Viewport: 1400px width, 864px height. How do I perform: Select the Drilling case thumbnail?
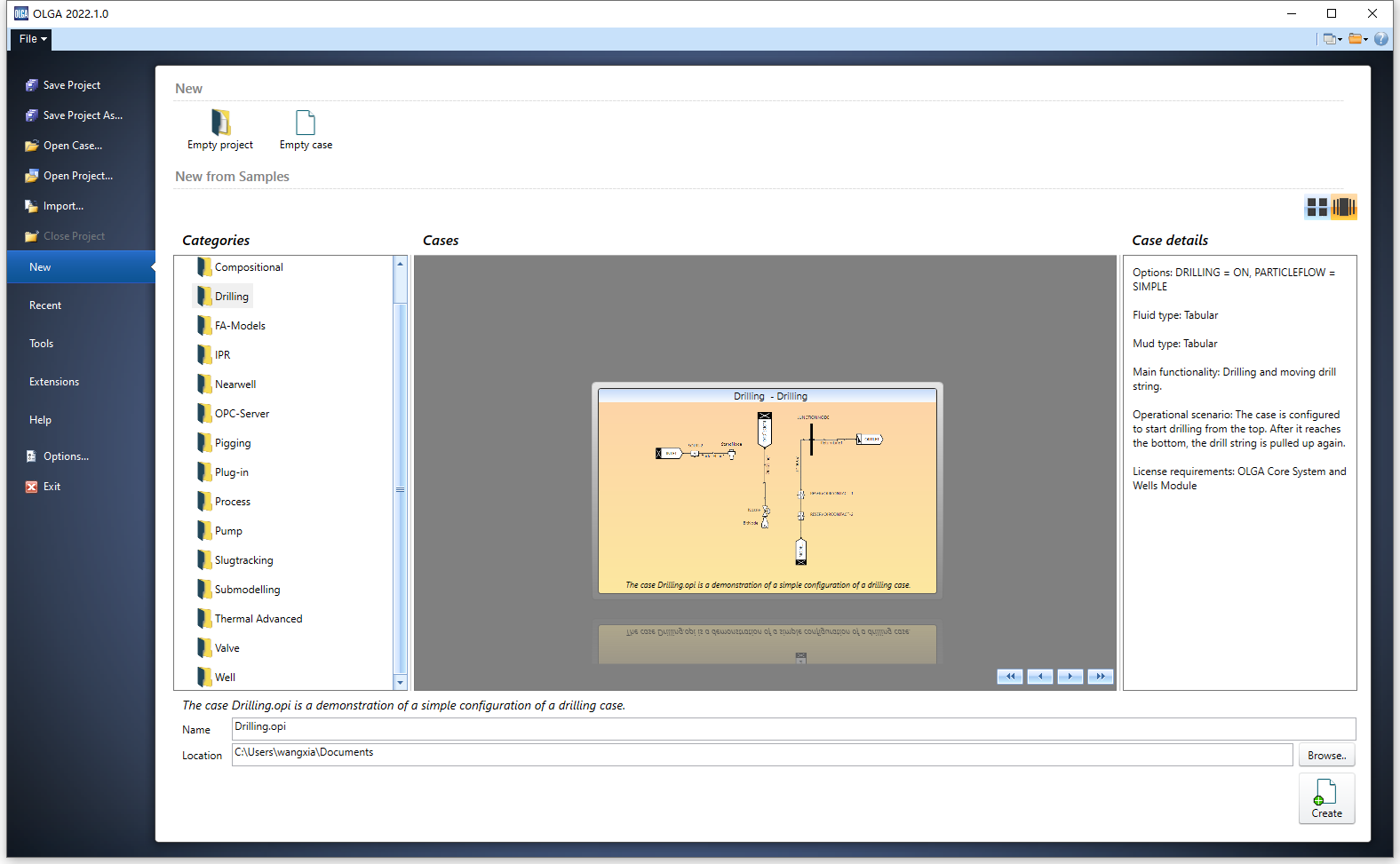pyautogui.click(x=767, y=490)
